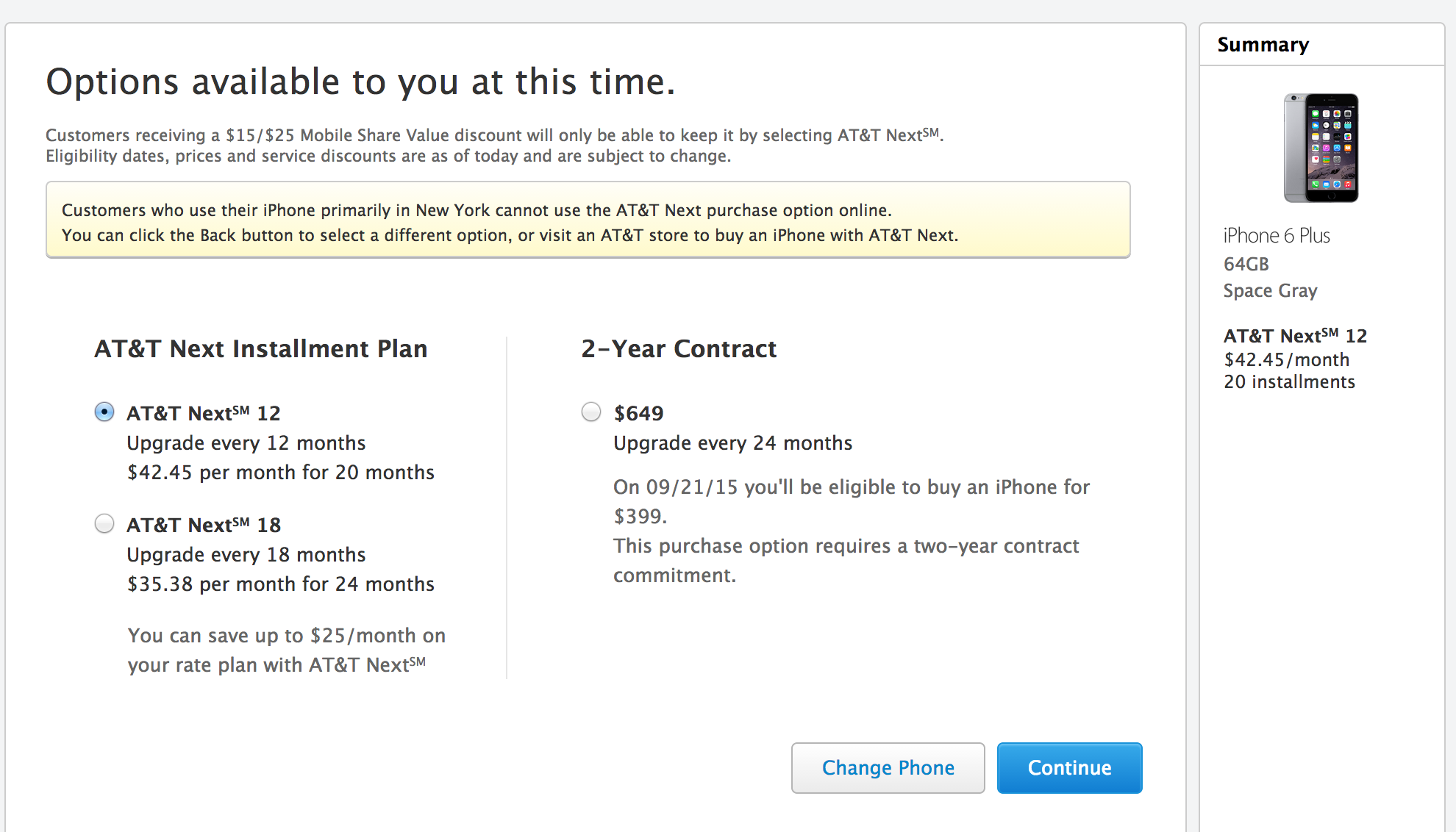Click the iPhone 6 Plus product image
Screen dimensions: 1456x832
(1321, 148)
